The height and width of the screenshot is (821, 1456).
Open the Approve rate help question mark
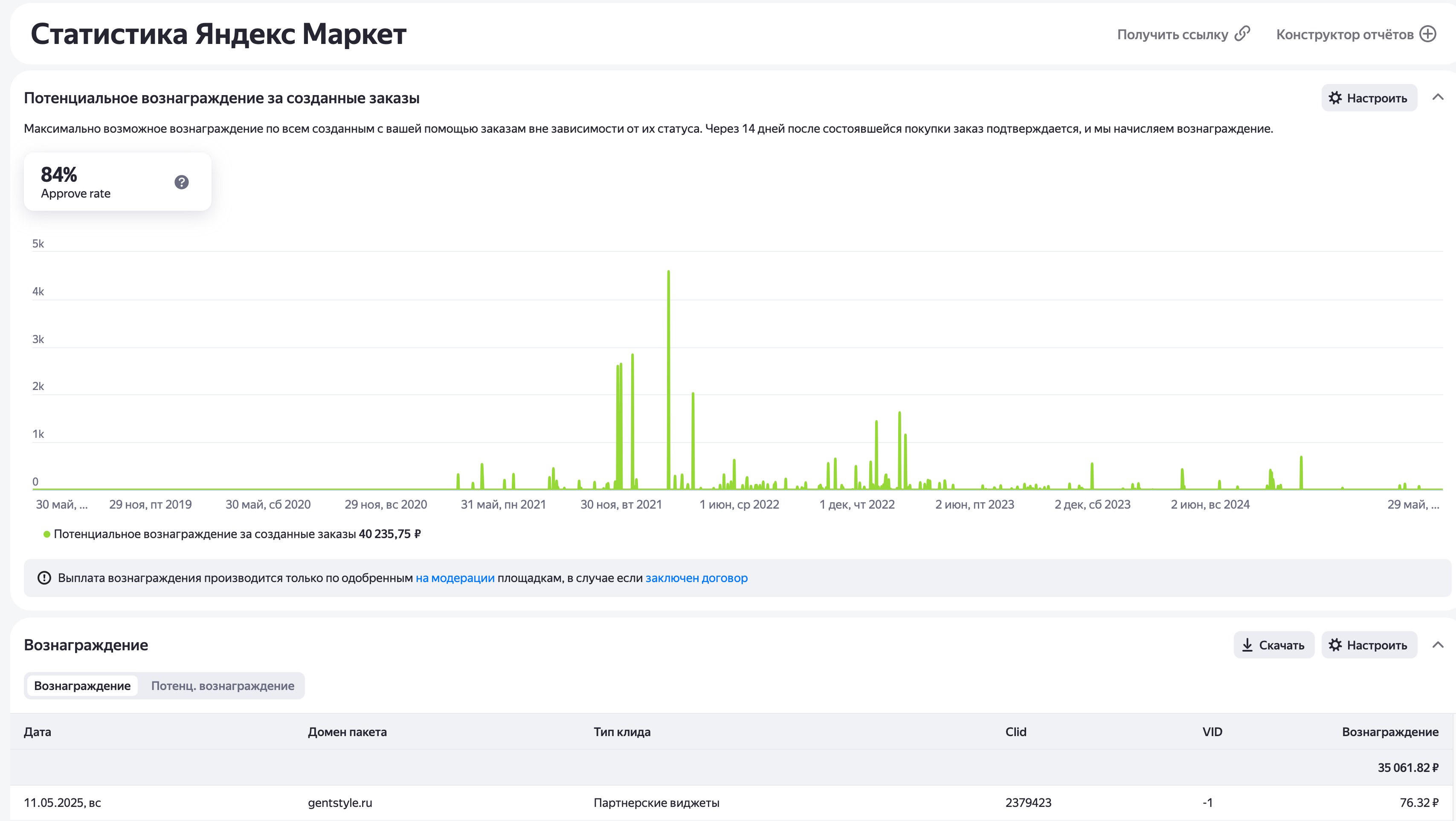[181, 182]
